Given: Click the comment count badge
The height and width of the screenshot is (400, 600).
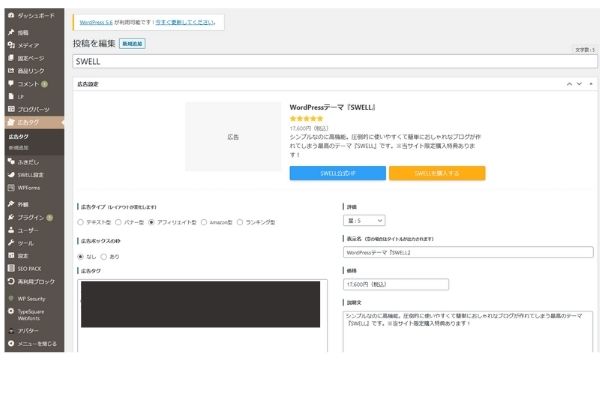Looking at the screenshot, I should click(x=44, y=84).
